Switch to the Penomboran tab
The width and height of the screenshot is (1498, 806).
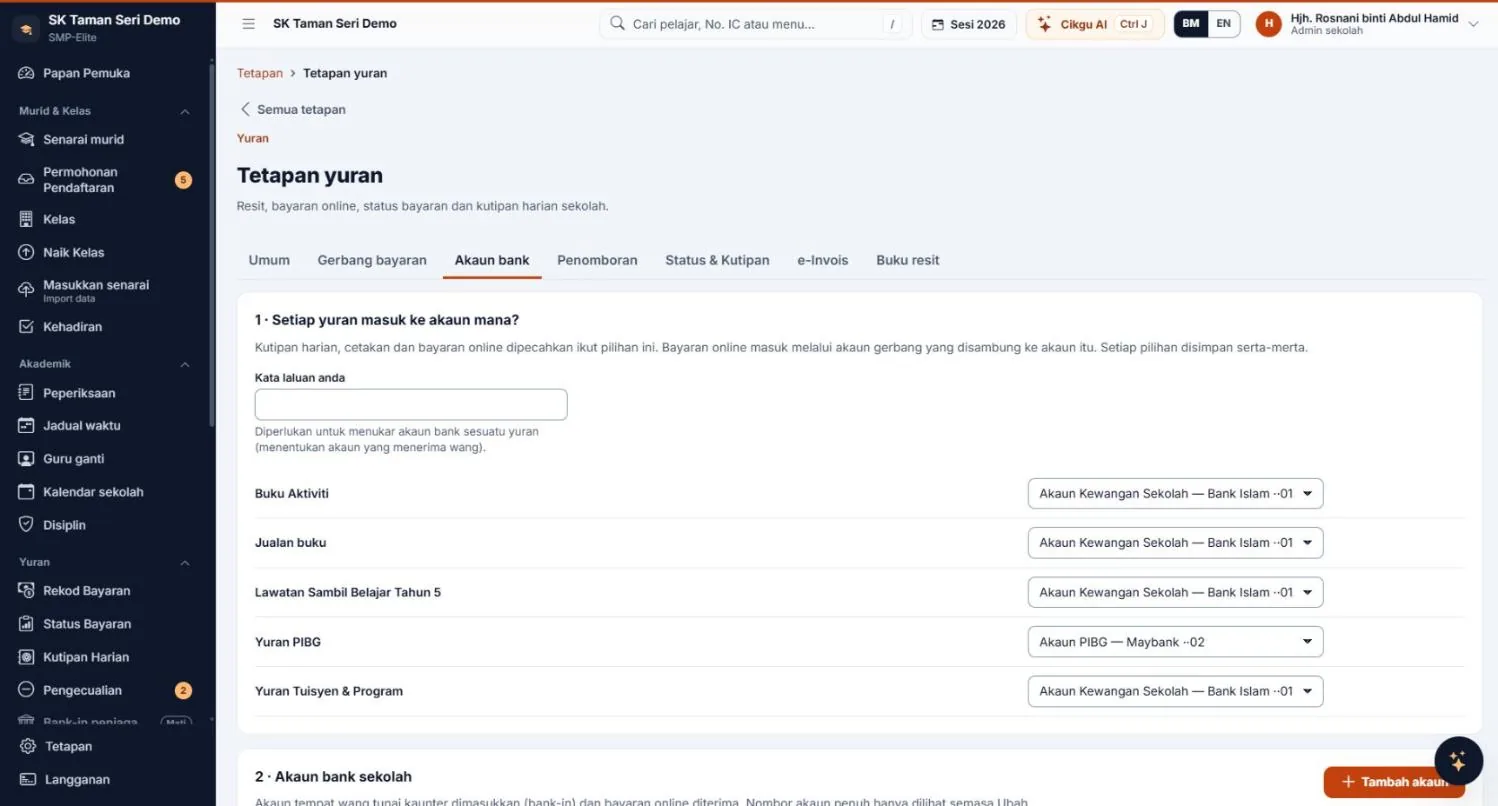click(x=597, y=260)
